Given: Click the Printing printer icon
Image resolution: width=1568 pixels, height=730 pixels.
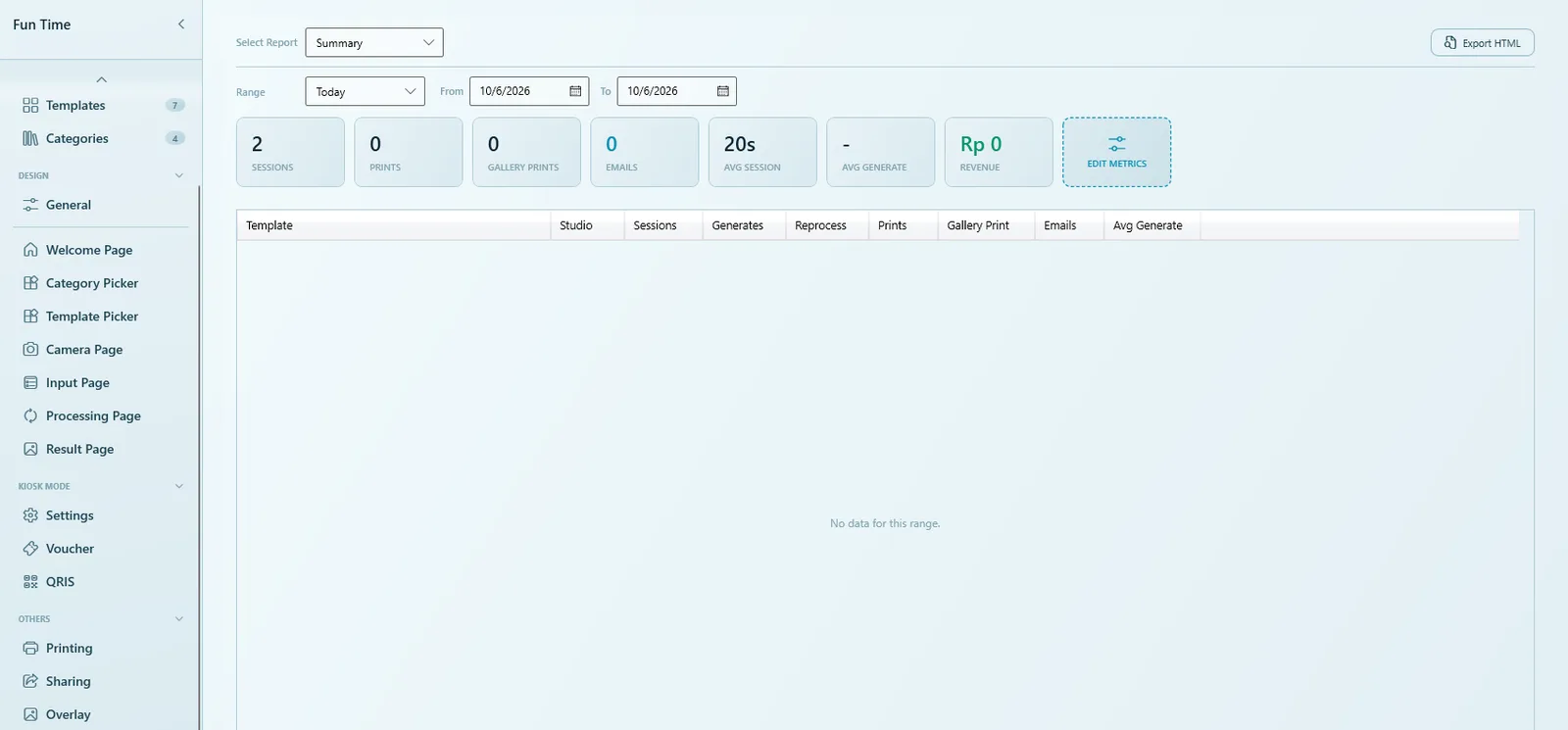Looking at the screenshot, I should (x=30, y=649).
